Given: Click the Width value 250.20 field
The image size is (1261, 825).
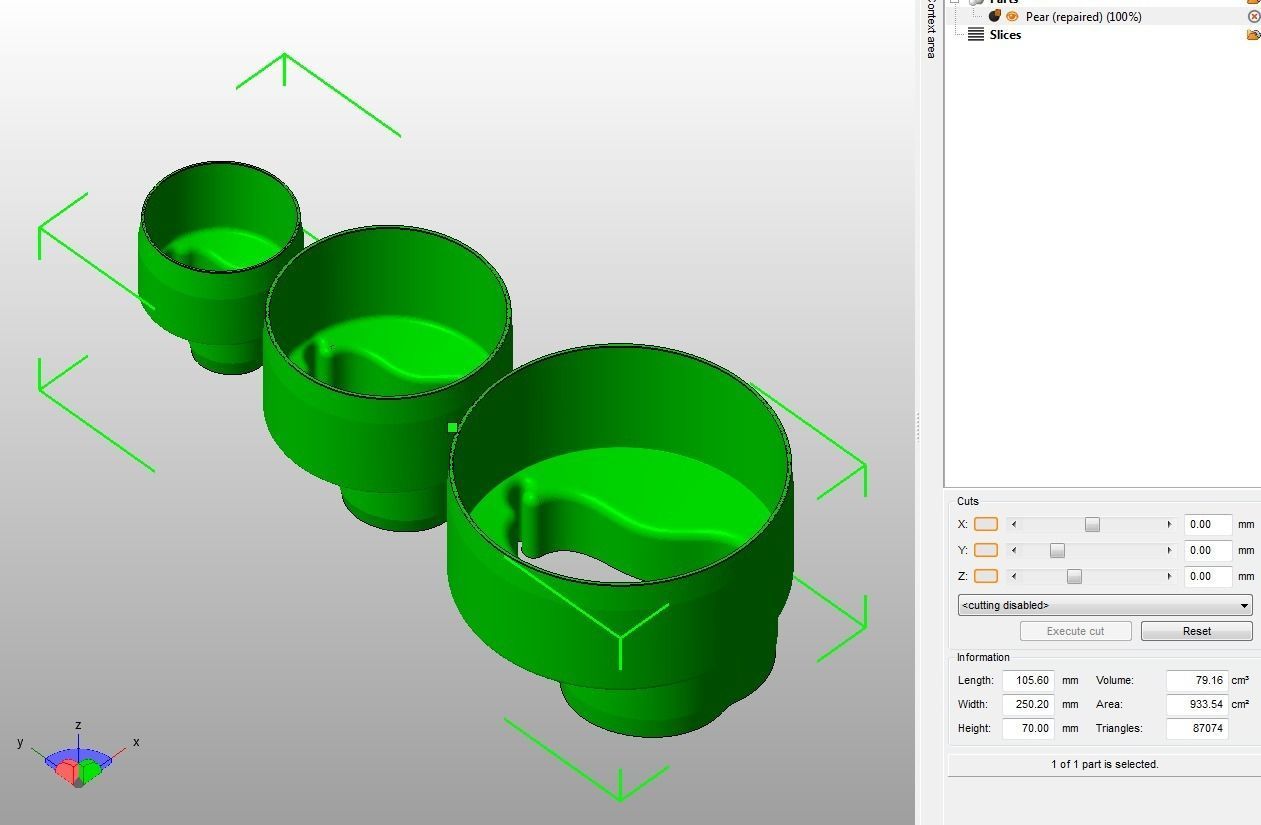Looking at the screenshot, I should (1028, 704).
